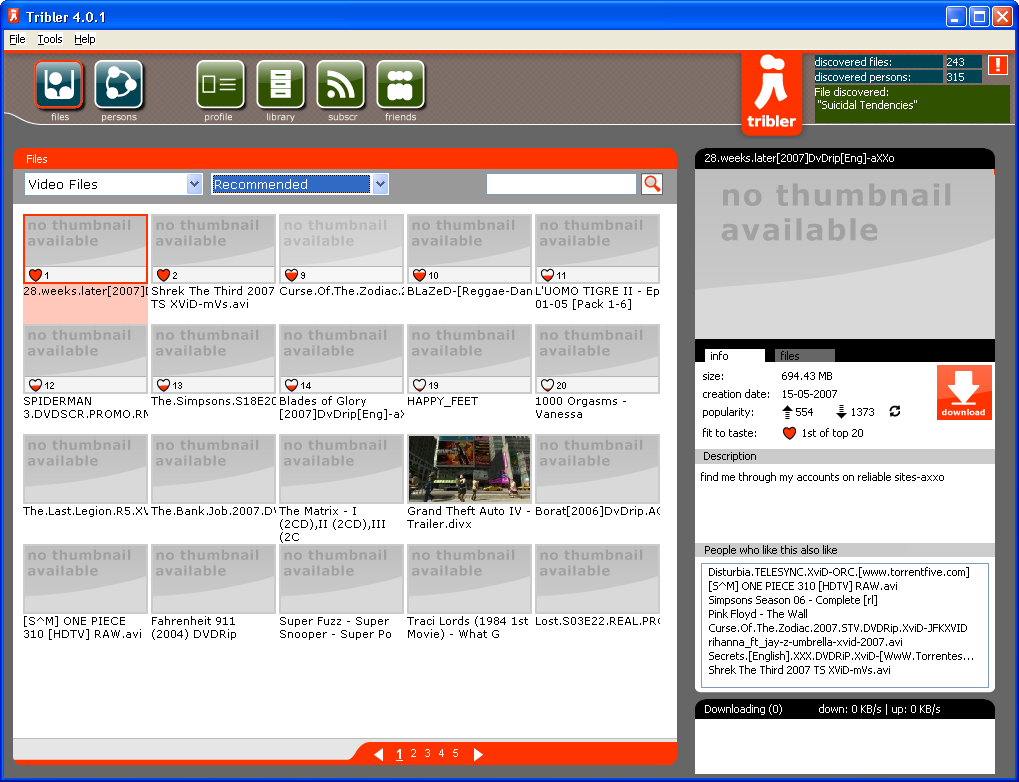Select the HAPPY_FEET thumbnail
Screen dimensions: 1019x782
(469, 359)
